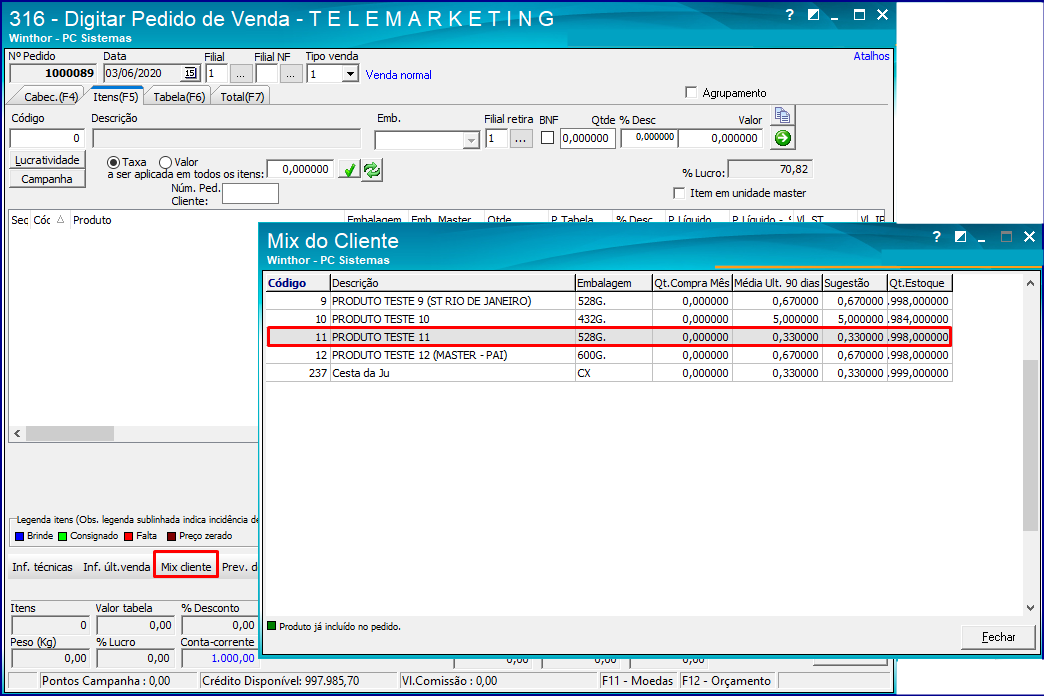This screenshot has width=1044, height=696.
Task: Open the Tipo venda dropdown
Action: [350, 74]
